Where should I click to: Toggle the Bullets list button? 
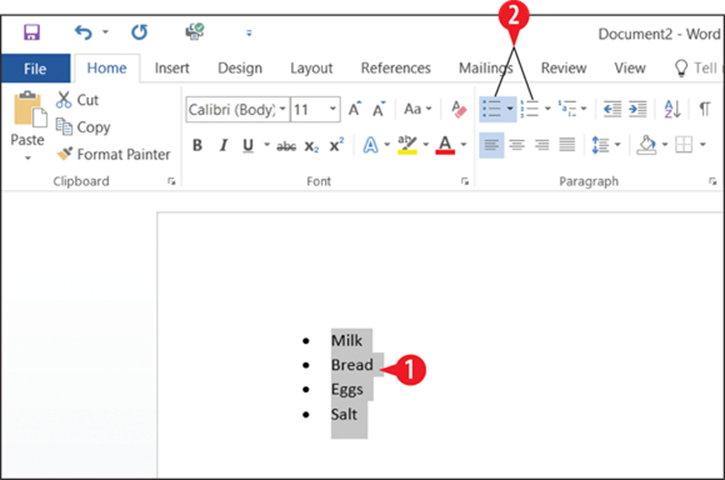(492, 109)
